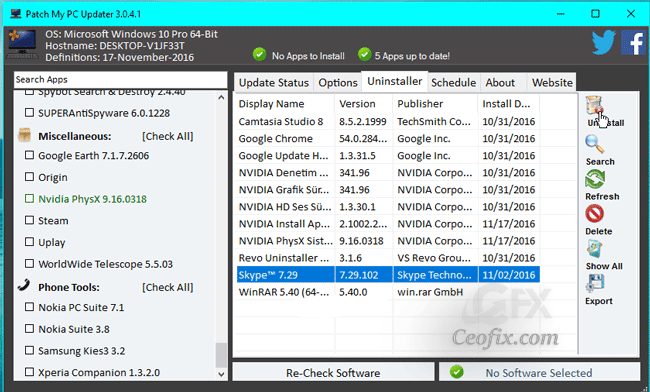Select the Uninstaller tab
650x392 pixels.
395,82
